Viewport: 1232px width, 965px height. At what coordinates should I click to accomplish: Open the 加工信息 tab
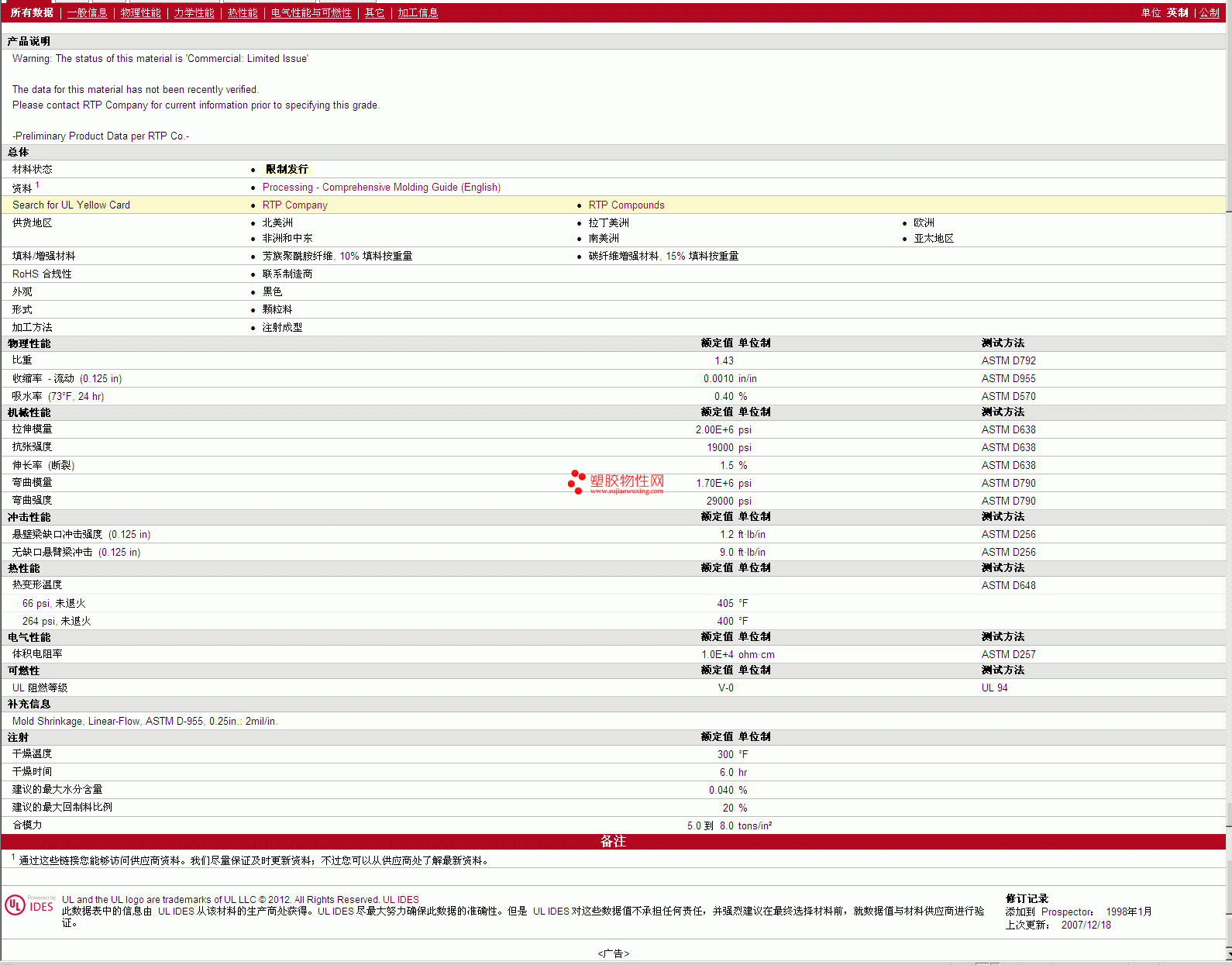pyautogui.click(x=418, y=13)
